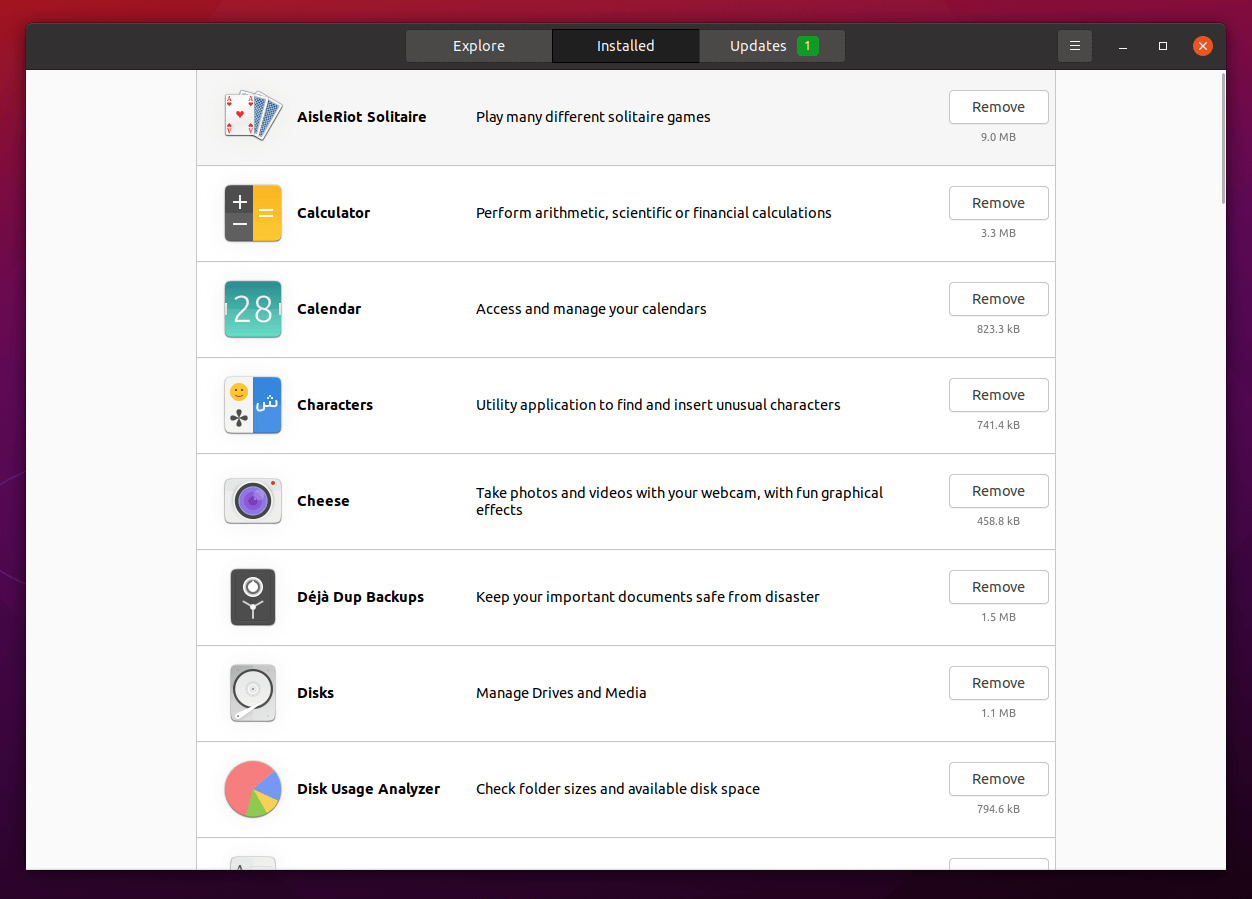
Task: Remove the Calculator app
Action: 999,203
